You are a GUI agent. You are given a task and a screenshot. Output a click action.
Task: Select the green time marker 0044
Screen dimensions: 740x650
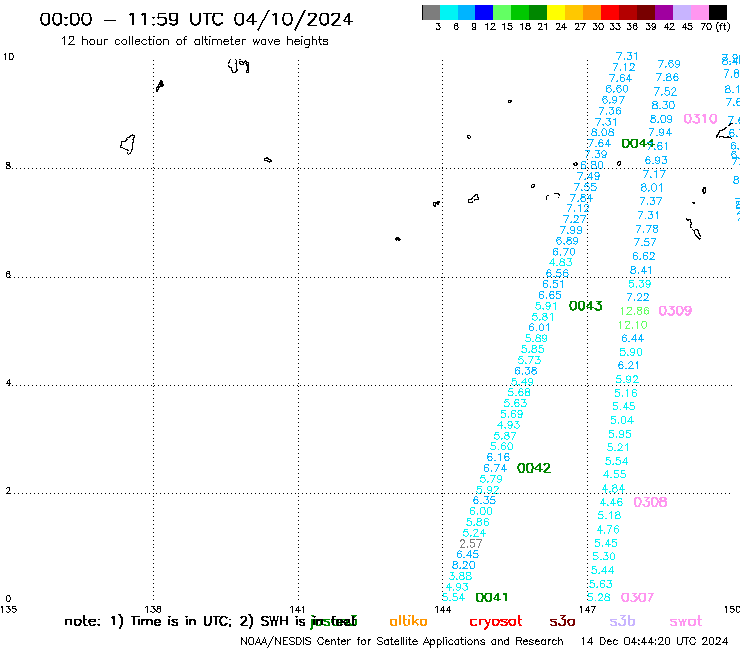[x=638, y=144]
